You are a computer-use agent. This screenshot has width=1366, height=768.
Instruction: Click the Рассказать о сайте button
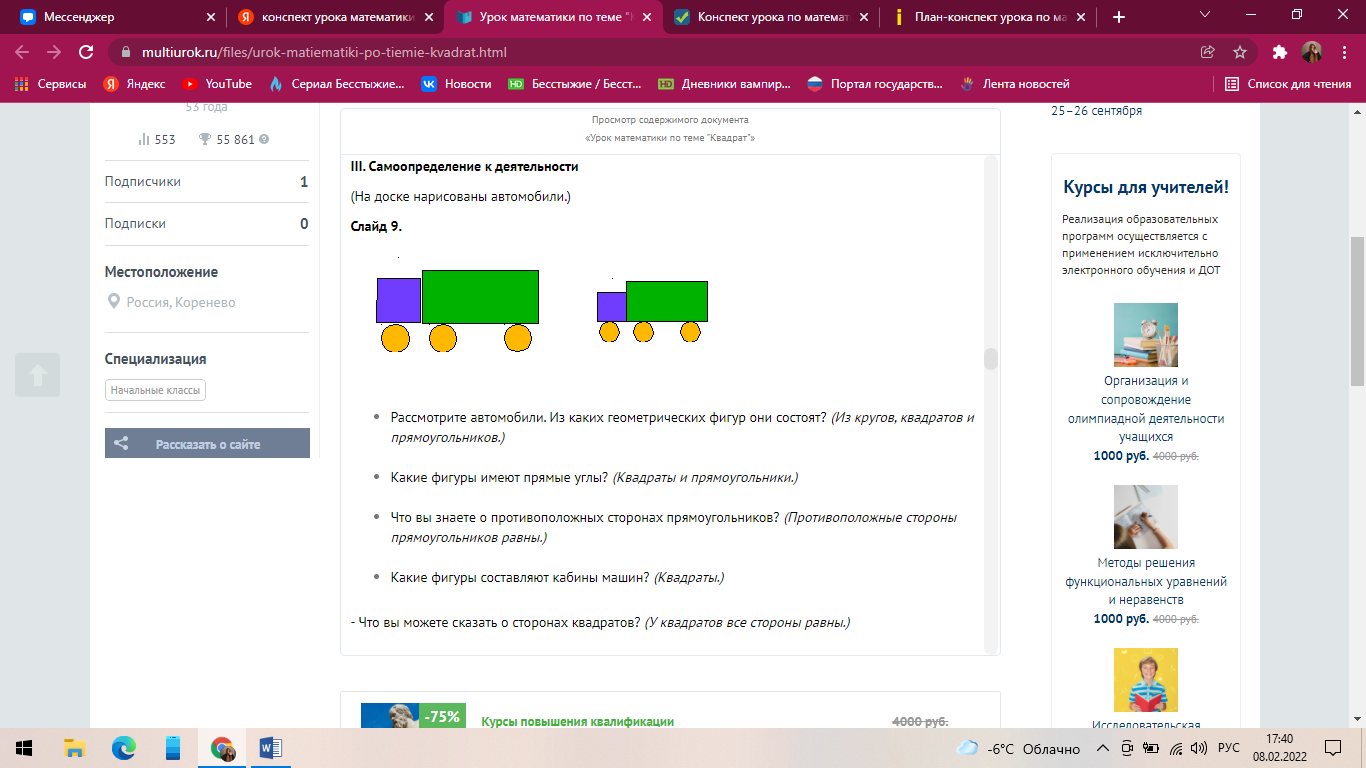[x=207, y=444]
